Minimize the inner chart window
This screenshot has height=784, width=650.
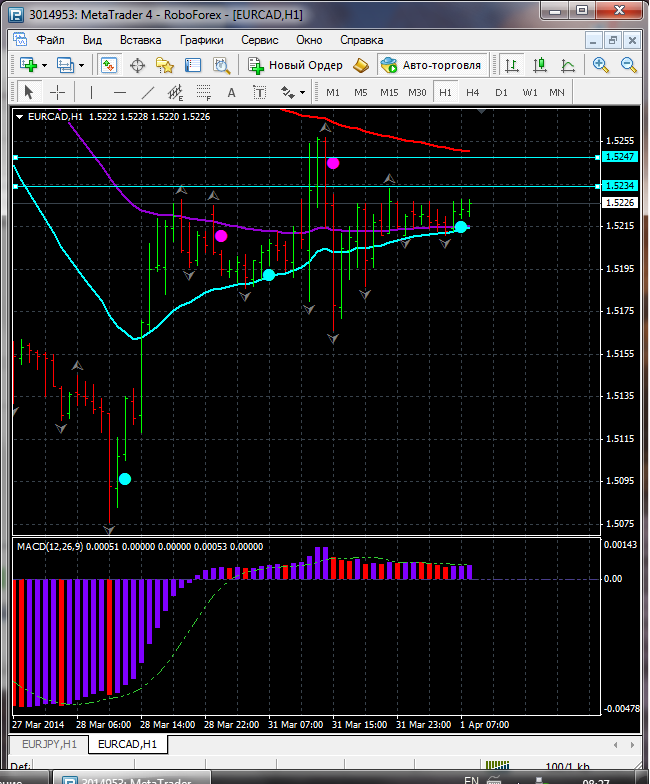pos(593,40)
